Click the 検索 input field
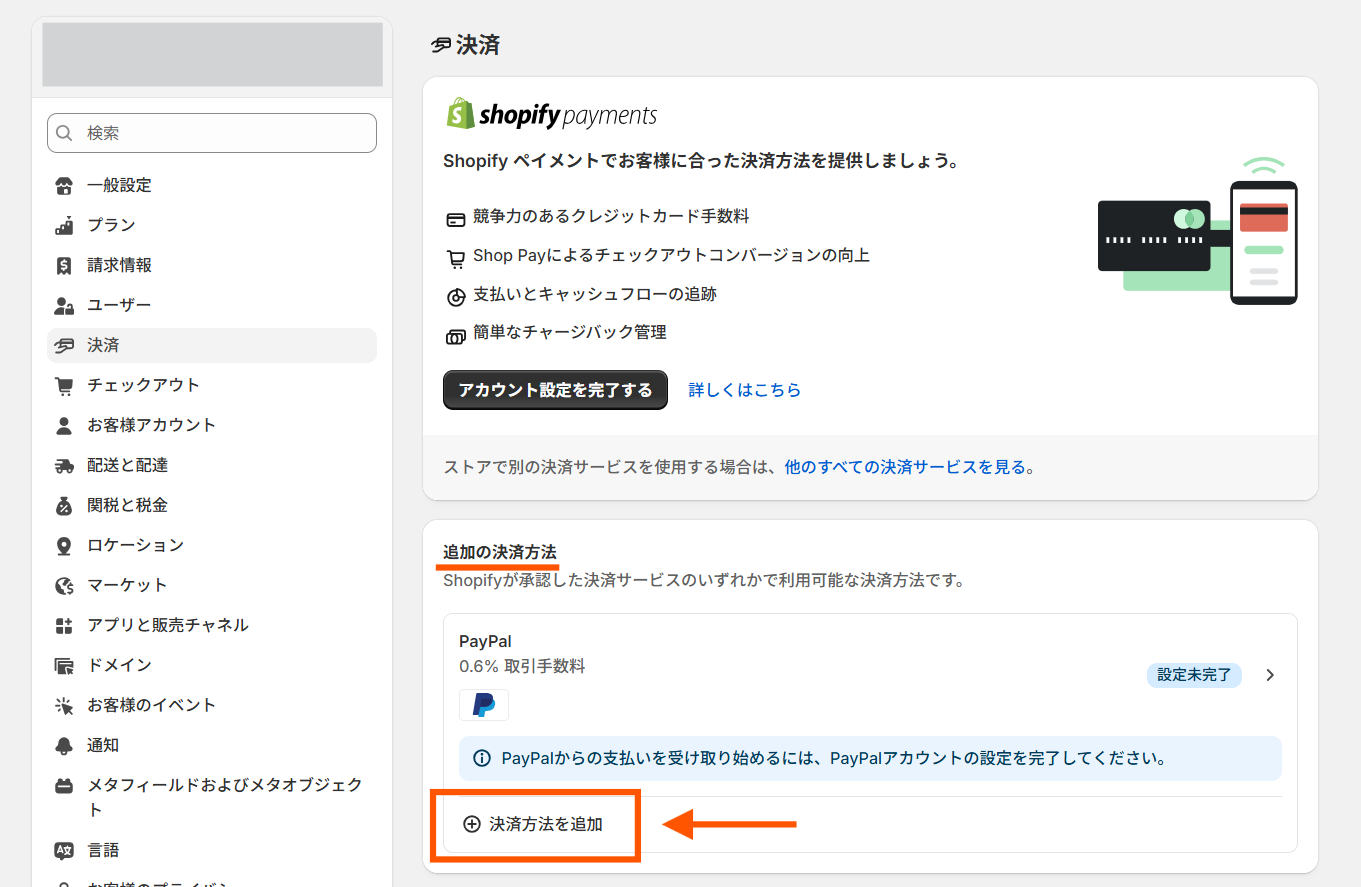 click(x=212, y=133)
